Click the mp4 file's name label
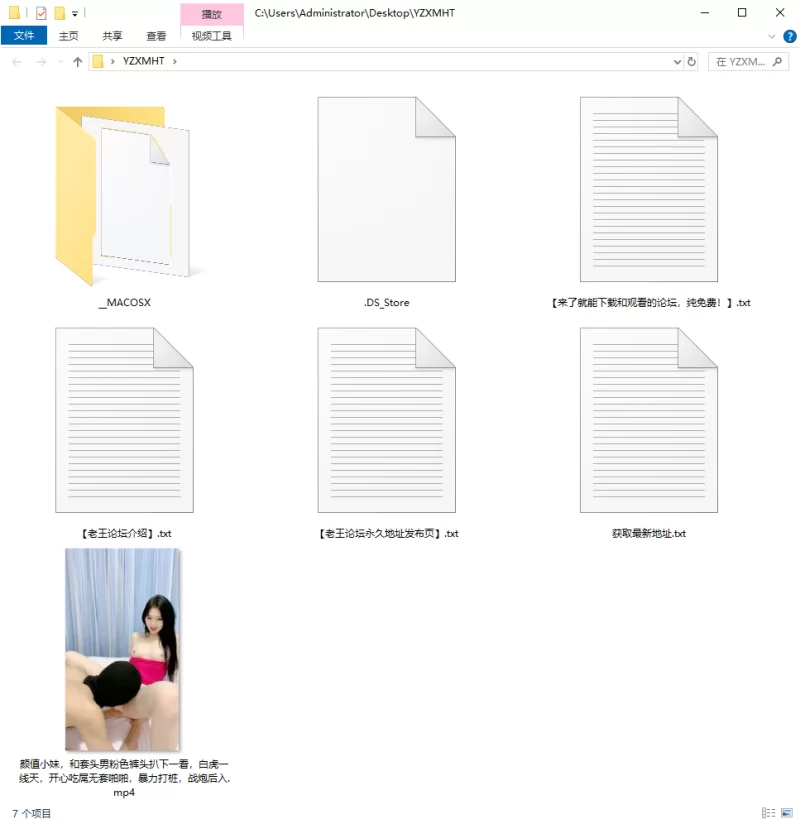The width and height of the screenshot is (800, 824). 125,778
